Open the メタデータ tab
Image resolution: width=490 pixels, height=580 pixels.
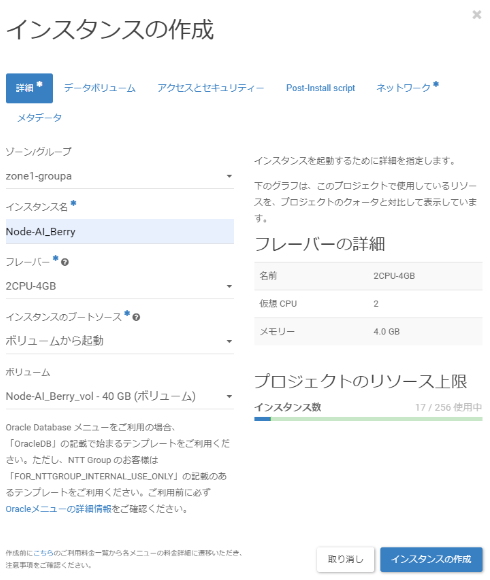(x=39, y=118)
